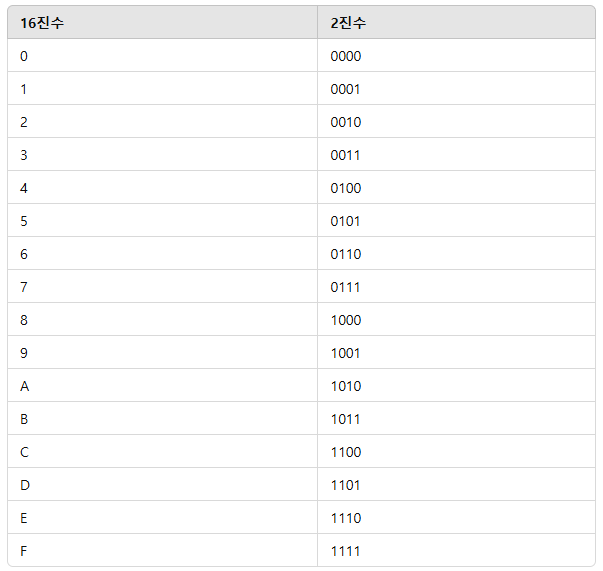
Task: Click the binary value 1011 cell
Action: click(346, 419)
